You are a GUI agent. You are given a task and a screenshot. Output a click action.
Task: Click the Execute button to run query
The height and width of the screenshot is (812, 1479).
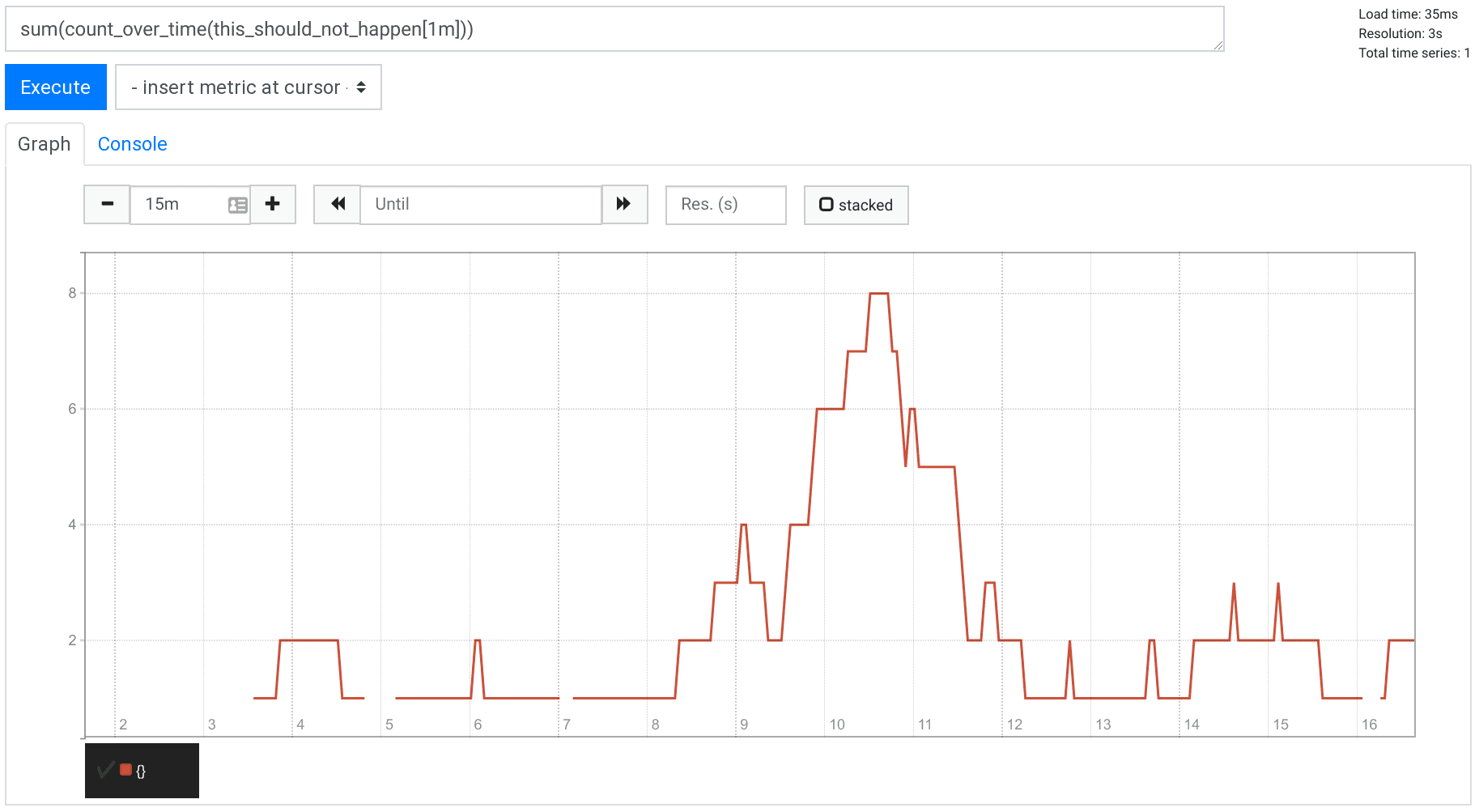click(x=55, y=87)
